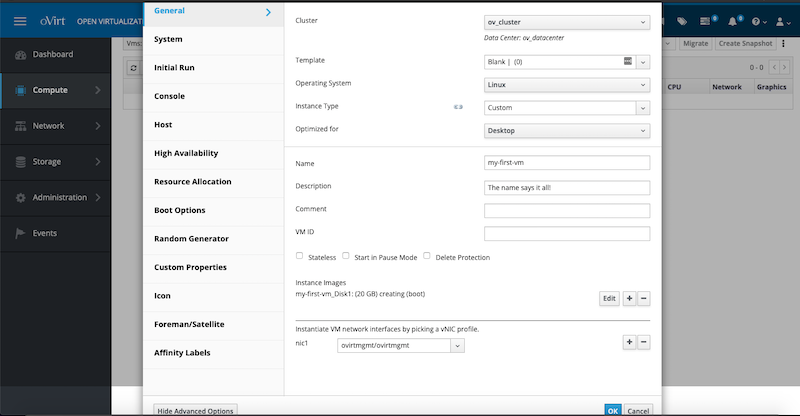Expand the Compute sidebar submenu
The width and height of the screenshot is (800, 416).
tap(97, 90)
